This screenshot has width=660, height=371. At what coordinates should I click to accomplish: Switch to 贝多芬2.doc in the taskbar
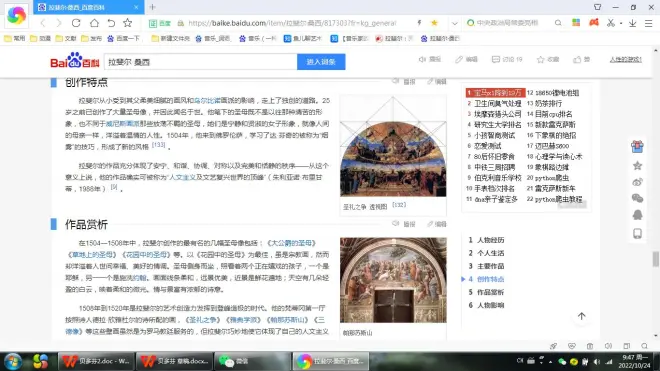point(96,361)
